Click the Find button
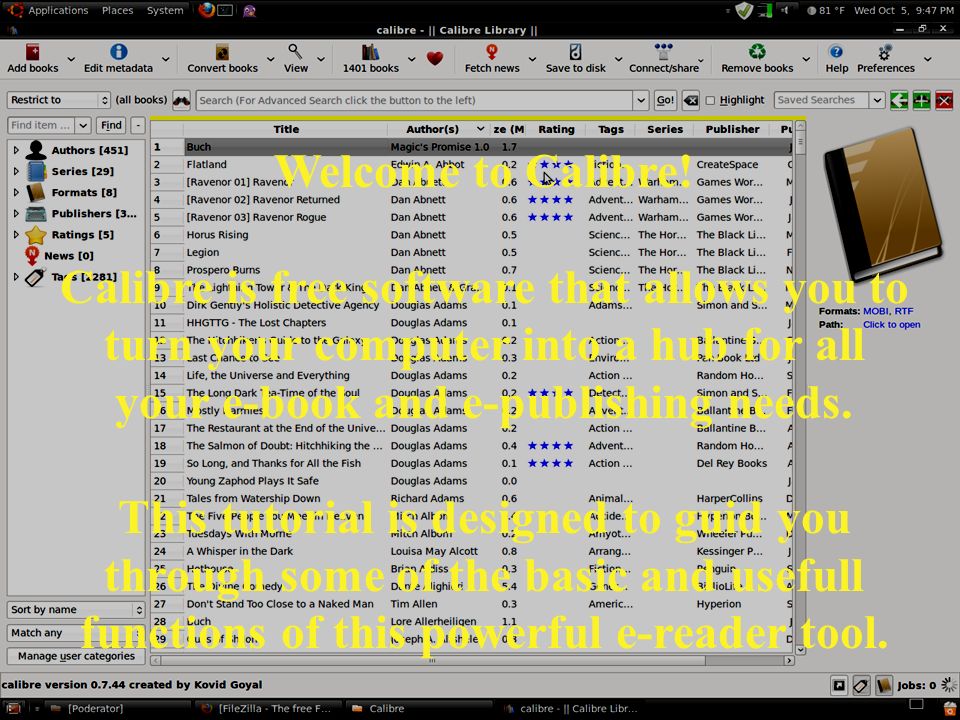This screenshot has height=720, width=960. [x=111, y=126]
